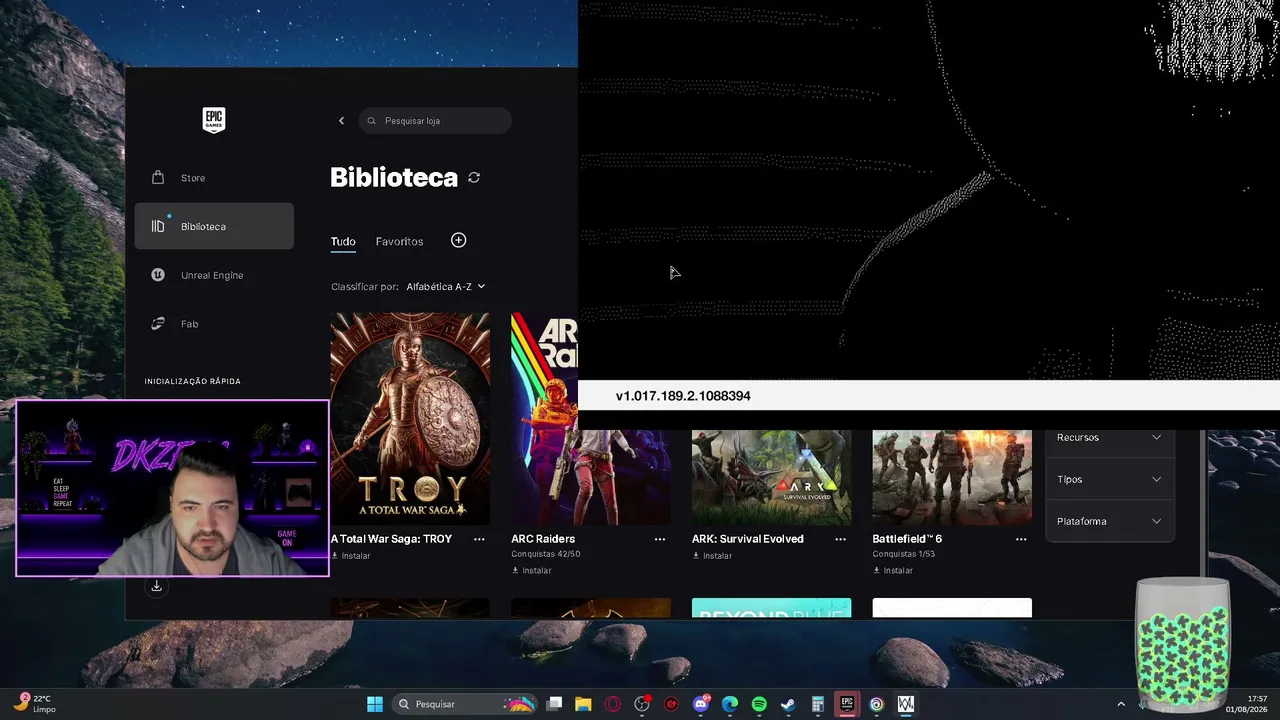The width and height of the screenshot is (1280, 720).
Task: Click the version number v1.017.189.2.1088394
Action: (683, 396)
